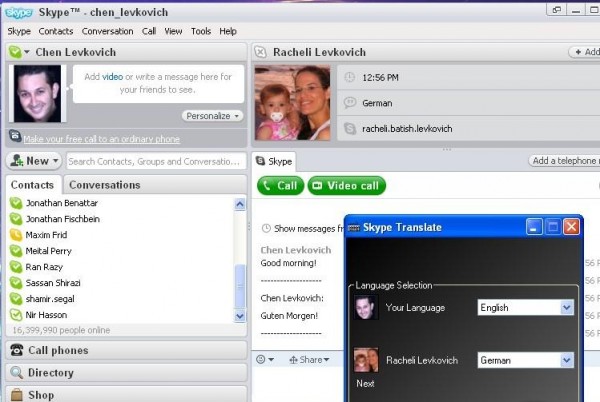This screenshot has height=402, width=600.
Task: Minimize the Skype Translate window
Action: 534,227
